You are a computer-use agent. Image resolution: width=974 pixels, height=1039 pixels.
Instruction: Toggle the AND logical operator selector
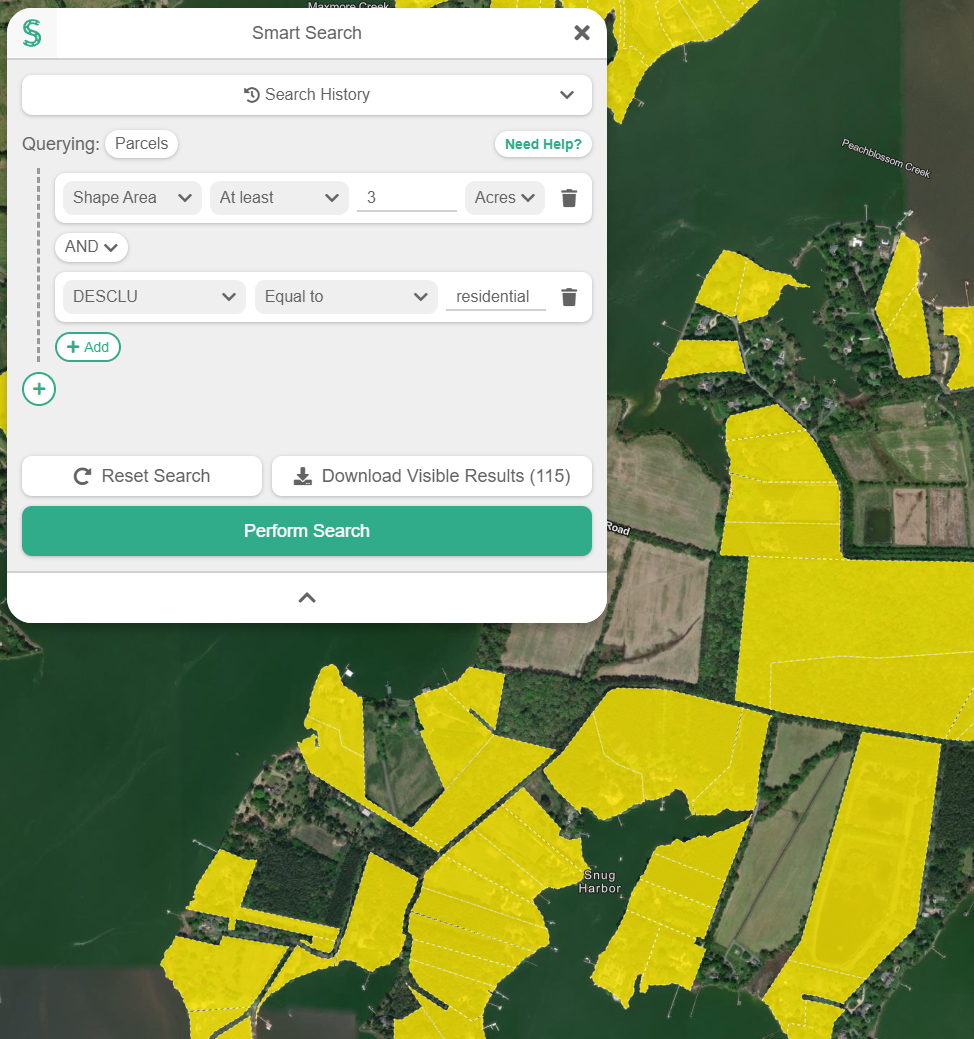pyautogui.click(x=91, y=247)
